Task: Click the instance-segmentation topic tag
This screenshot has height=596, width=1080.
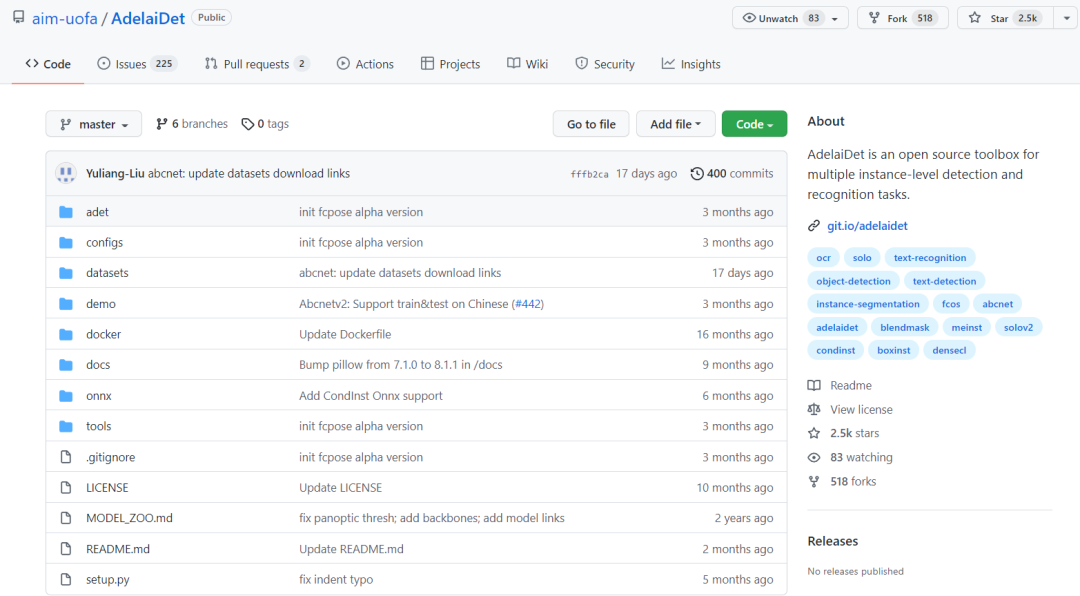Action: [x=868, y=304]
